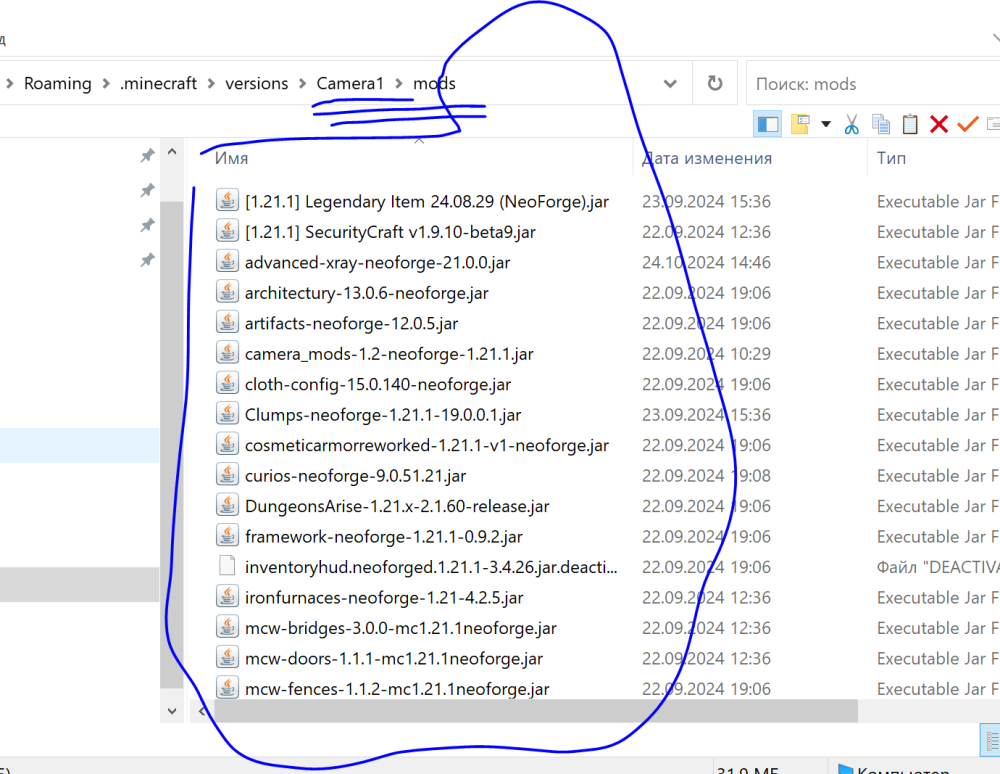Click the jar icon of DungeonsArise file
Screen dimensions: 1000x774
[x=227, y=506]
